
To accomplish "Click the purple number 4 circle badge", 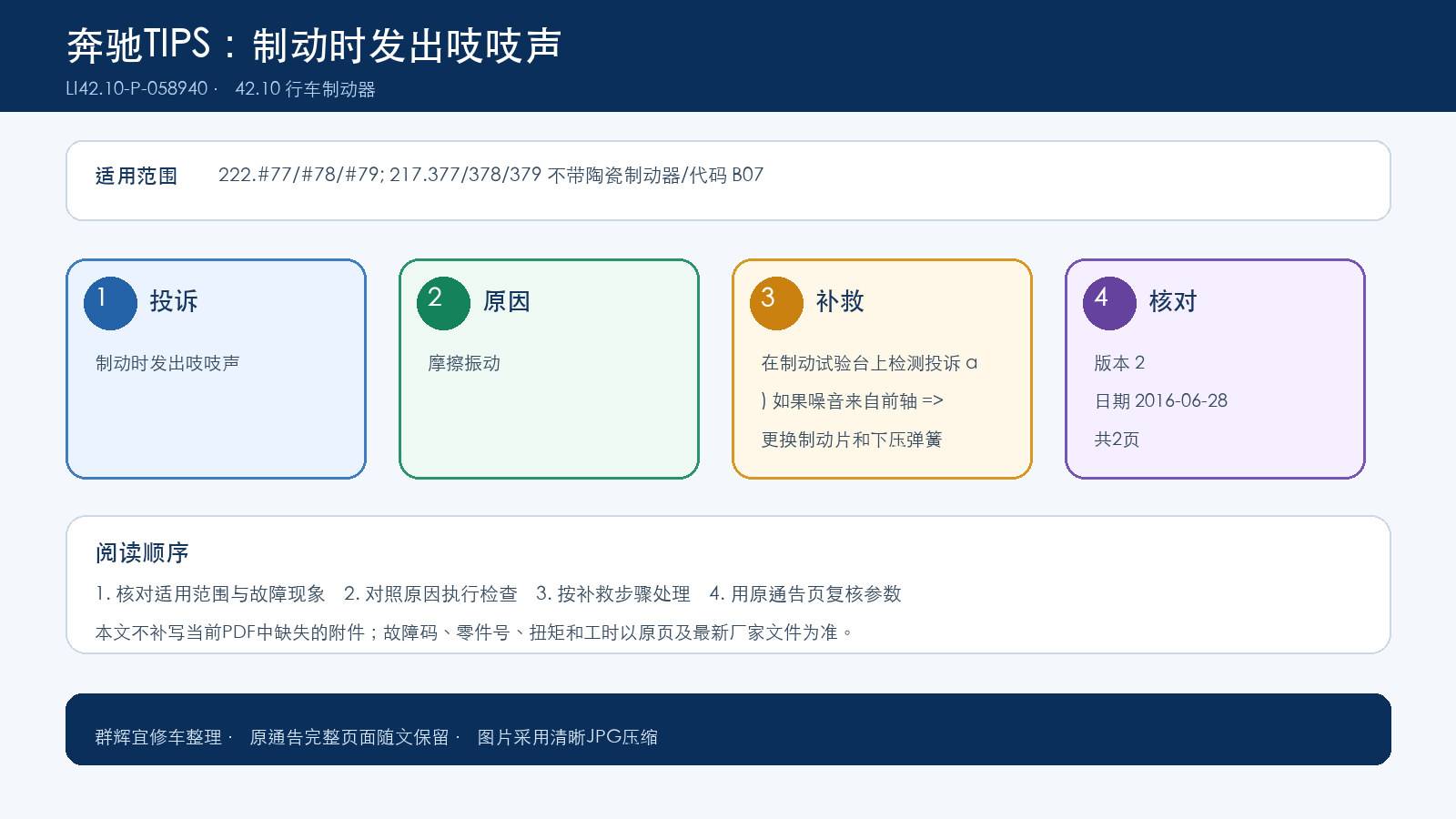I will [1109, 303].
